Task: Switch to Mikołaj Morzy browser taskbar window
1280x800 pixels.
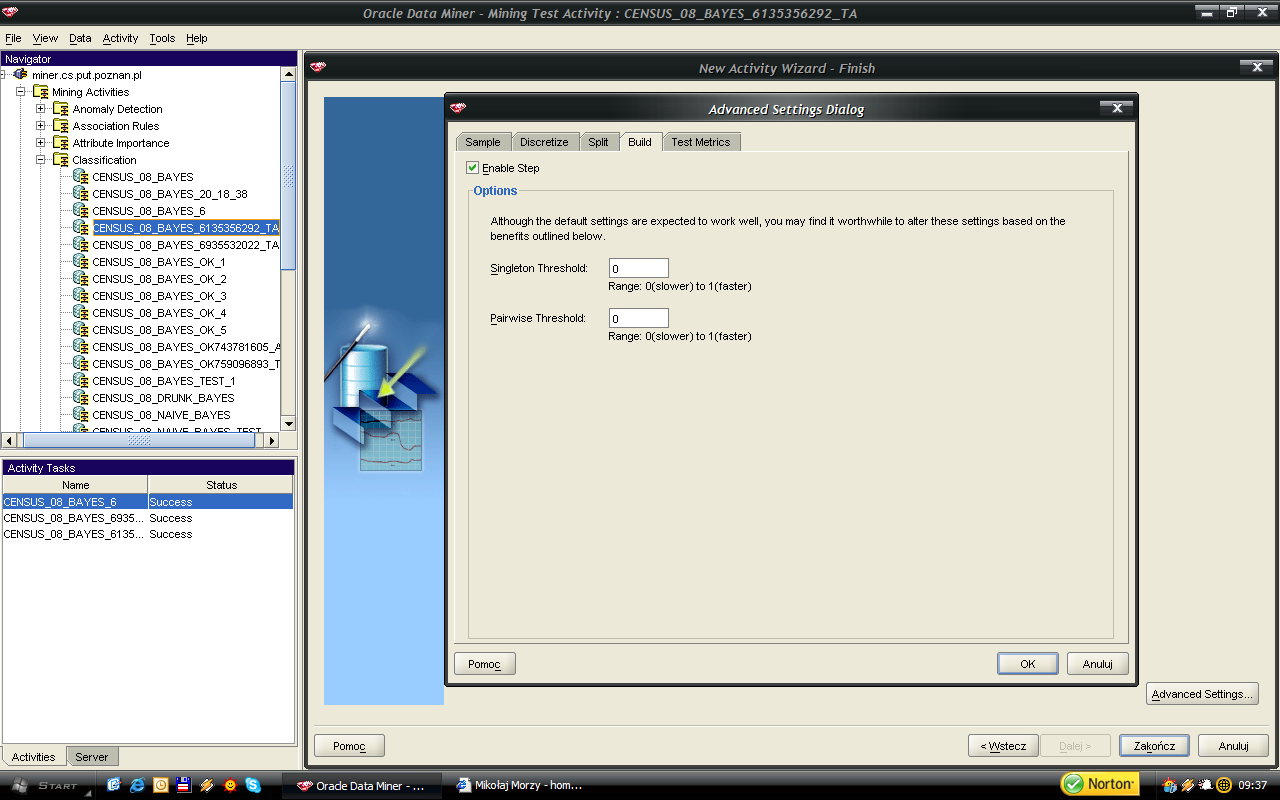Action: (519, 785)
